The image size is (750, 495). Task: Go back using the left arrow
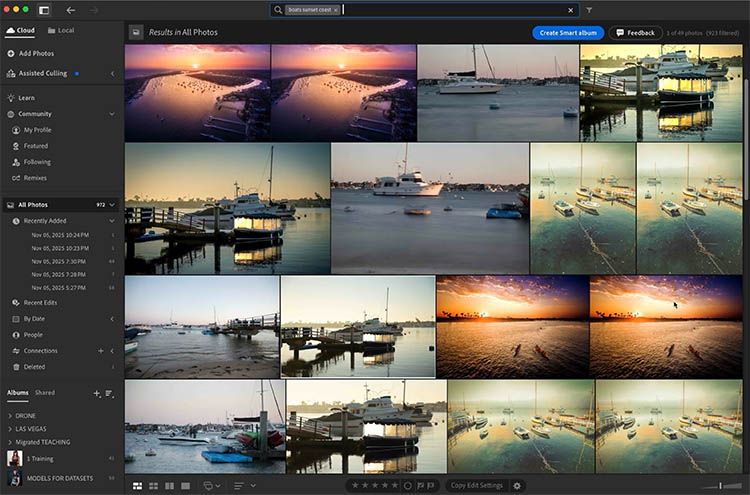point(71,10)
